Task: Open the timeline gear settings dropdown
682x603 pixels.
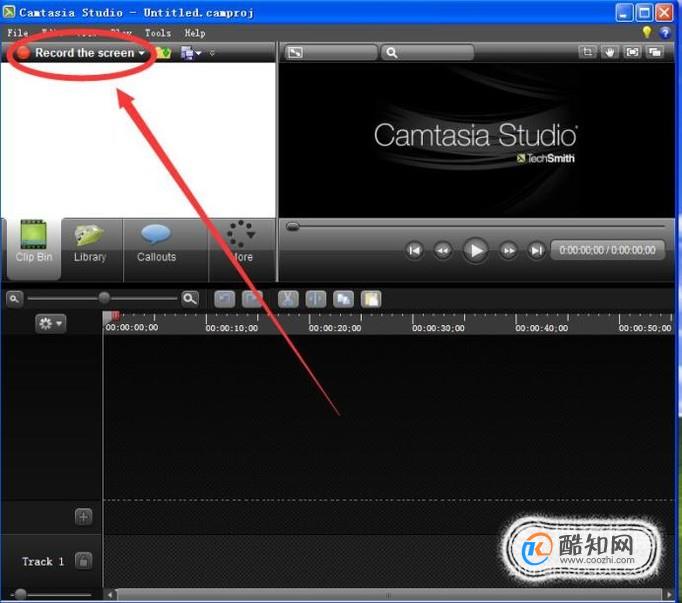Action: pos(50,323)
